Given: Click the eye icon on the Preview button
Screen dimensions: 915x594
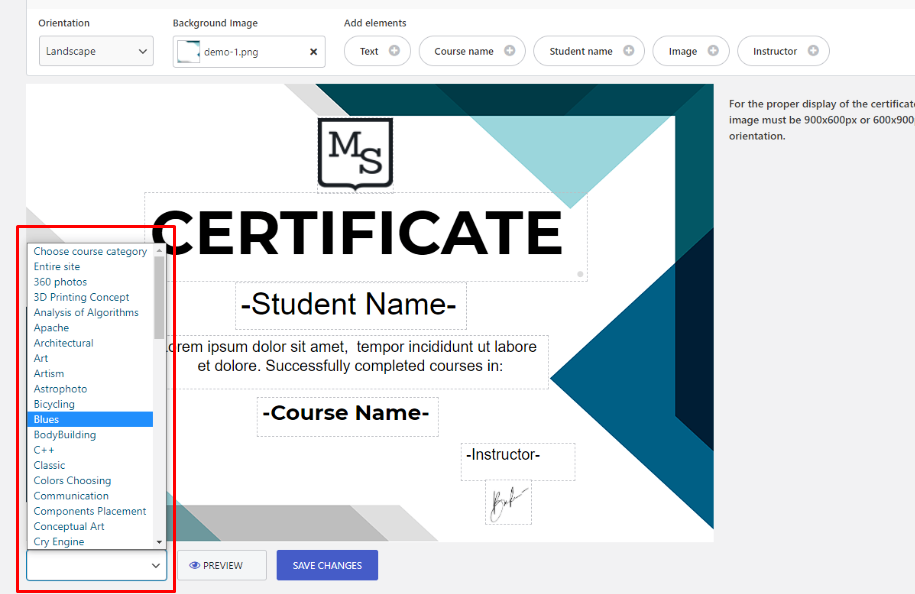Looking at the screenshot, I should pyautogui.click(x=194, y=565).
